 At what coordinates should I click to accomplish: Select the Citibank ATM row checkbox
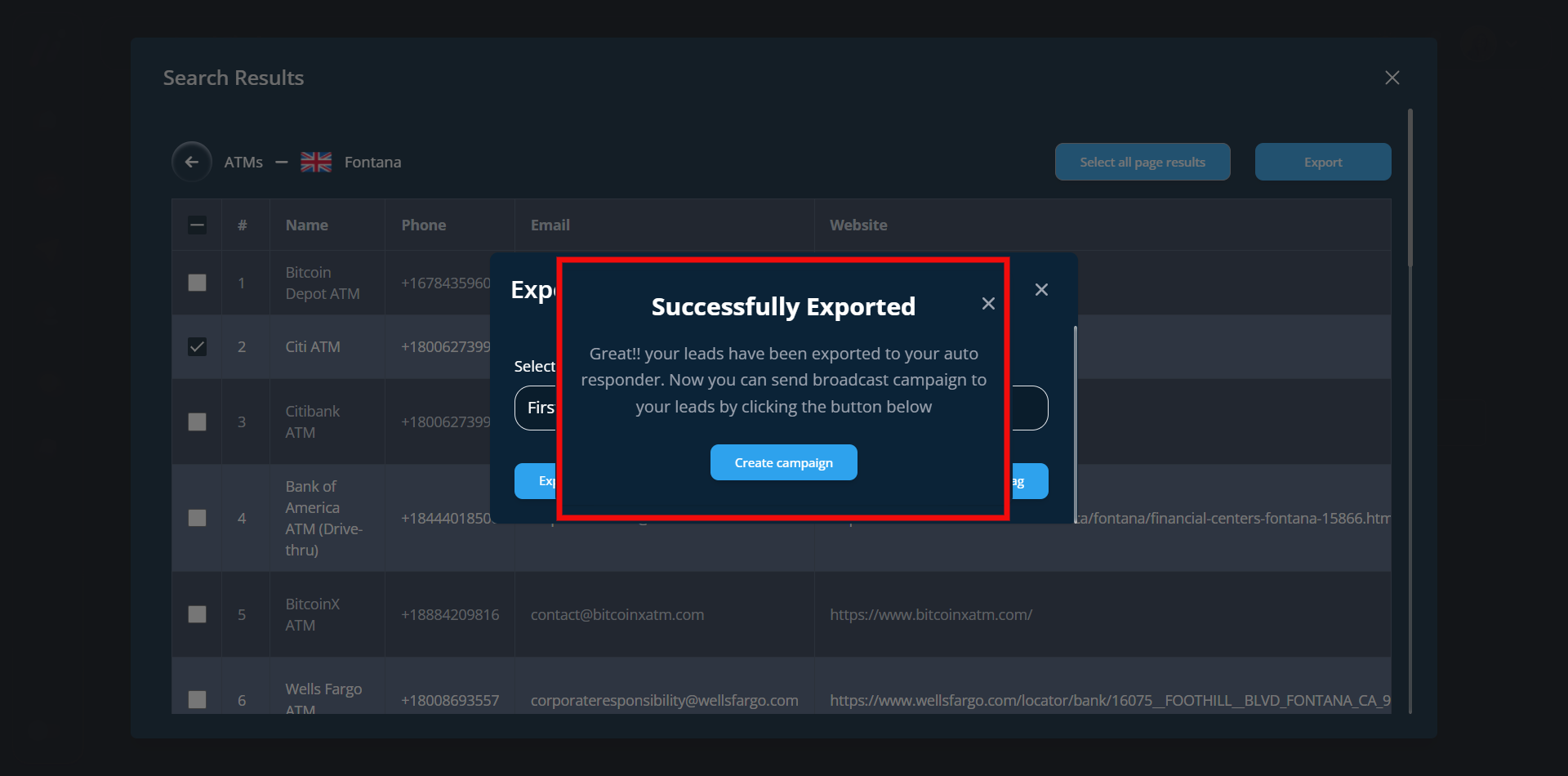point(197,421)
